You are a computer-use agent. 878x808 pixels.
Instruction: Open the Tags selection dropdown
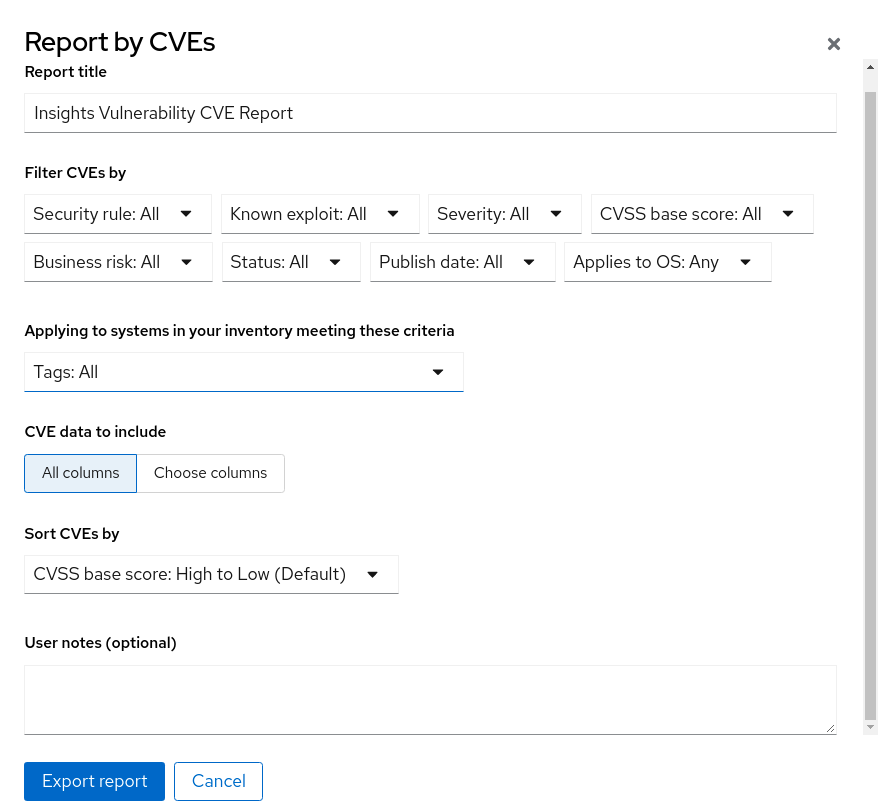coord(243,371)
